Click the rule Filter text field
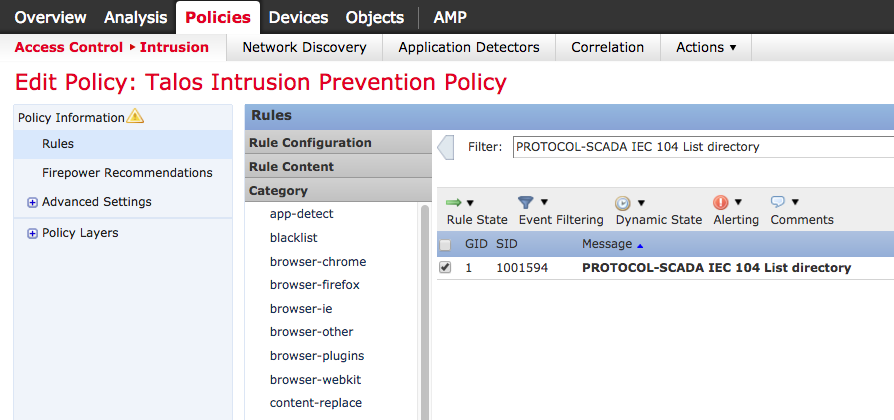Viewport: 894px width, 420px height. click(x=700, y=147)
